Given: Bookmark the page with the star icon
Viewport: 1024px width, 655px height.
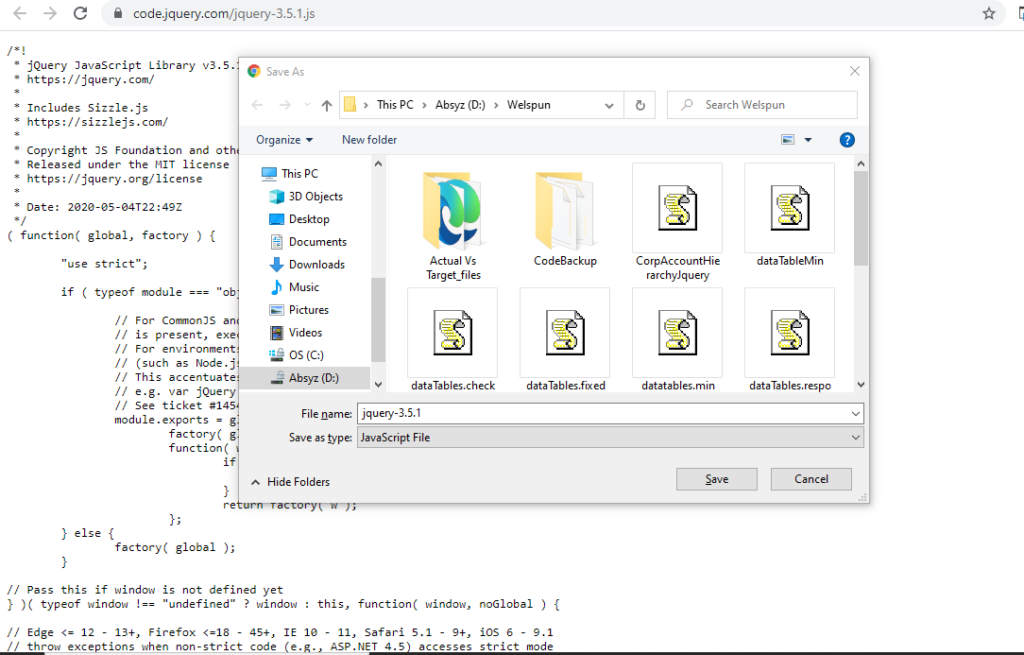Looking at the screenshot, I should [x=988, y=14].
